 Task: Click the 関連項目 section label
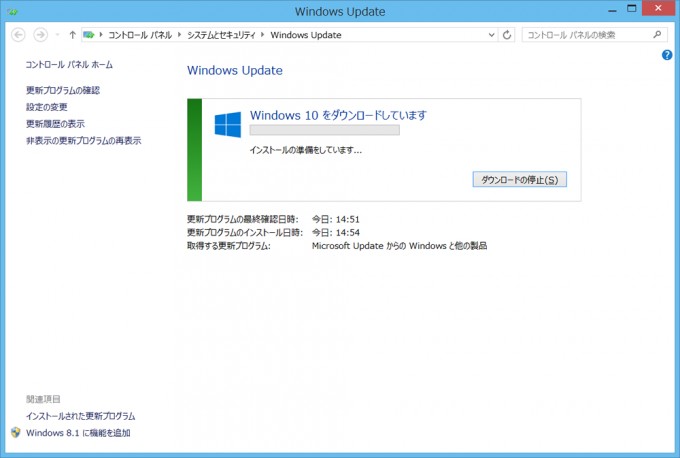[x=43, y=399]
